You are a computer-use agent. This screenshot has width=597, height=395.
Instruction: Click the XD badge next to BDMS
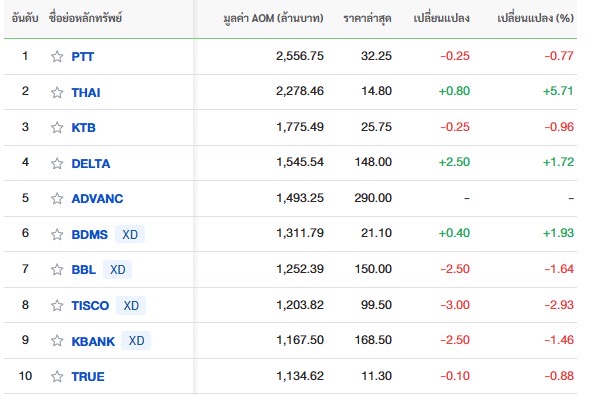coord(130,234)
